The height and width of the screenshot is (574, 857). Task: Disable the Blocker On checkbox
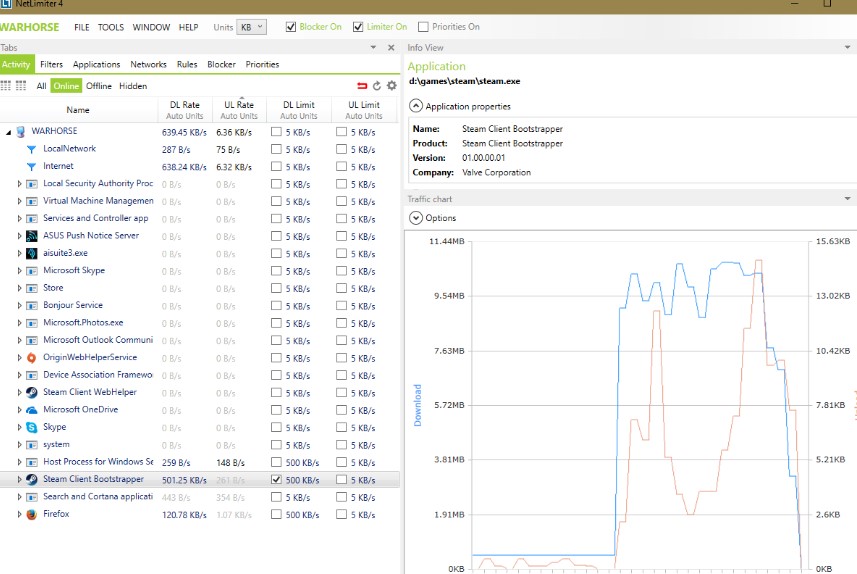tap(291, 27)
